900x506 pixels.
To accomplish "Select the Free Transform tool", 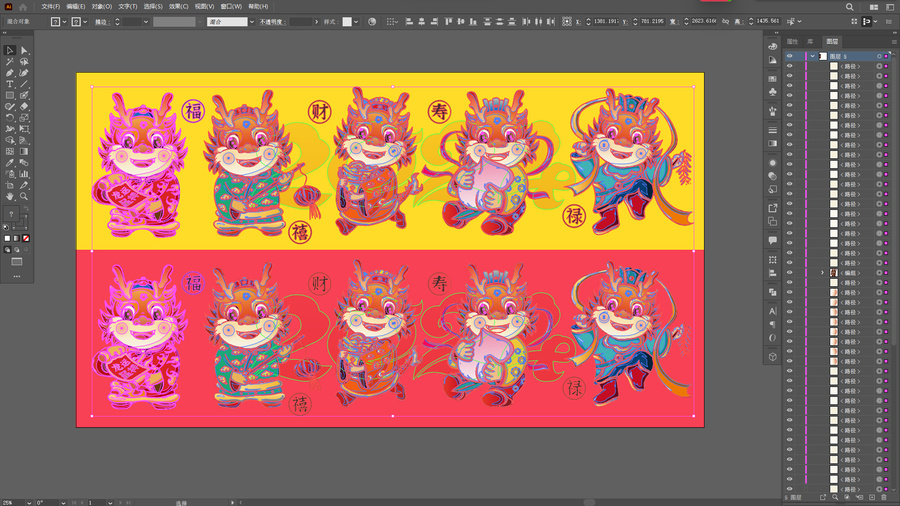I will point(24,129).
